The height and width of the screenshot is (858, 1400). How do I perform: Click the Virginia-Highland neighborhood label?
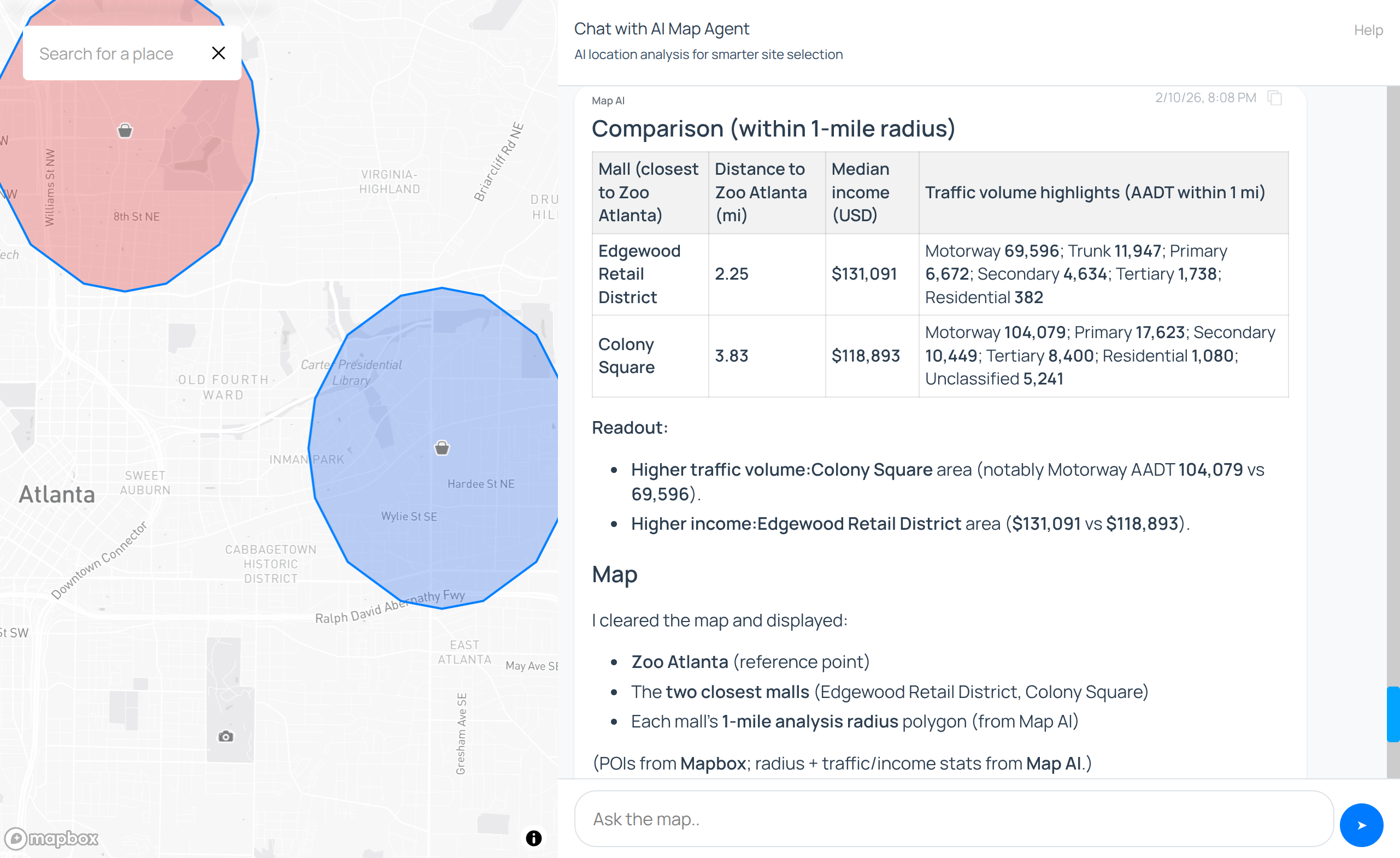pyautogui.click(x=389, y=181)
